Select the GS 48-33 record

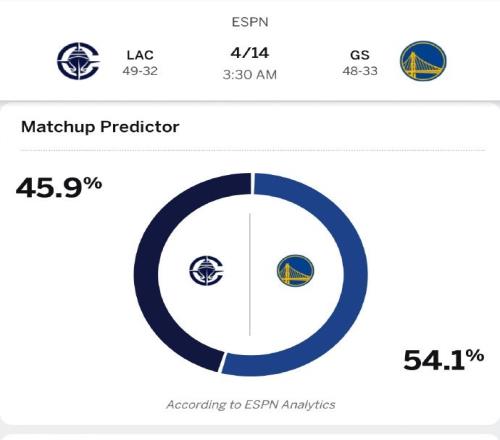click(x=360, y=71)
